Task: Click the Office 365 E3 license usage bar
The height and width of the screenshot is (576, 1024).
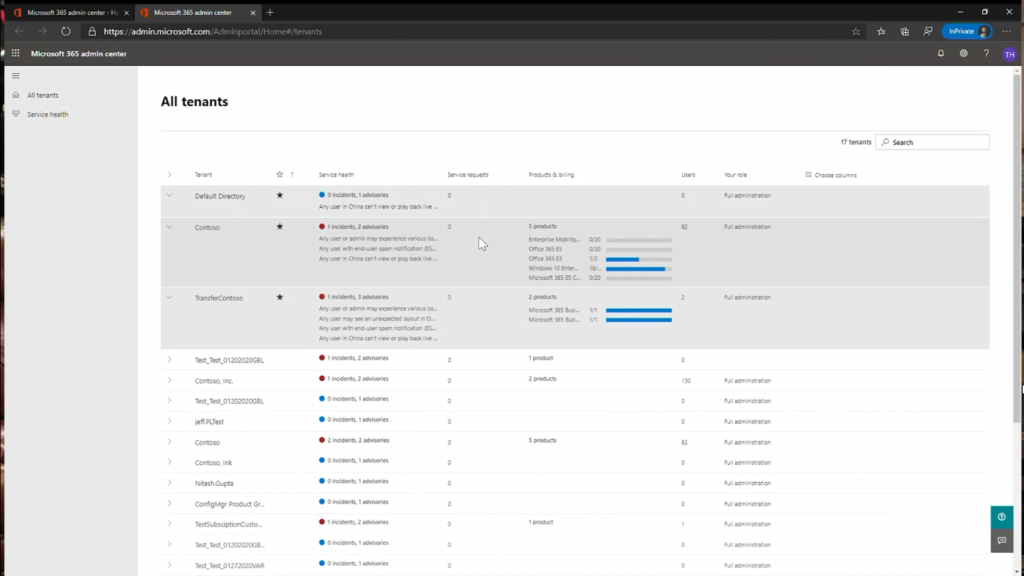Action: point(639,259)
